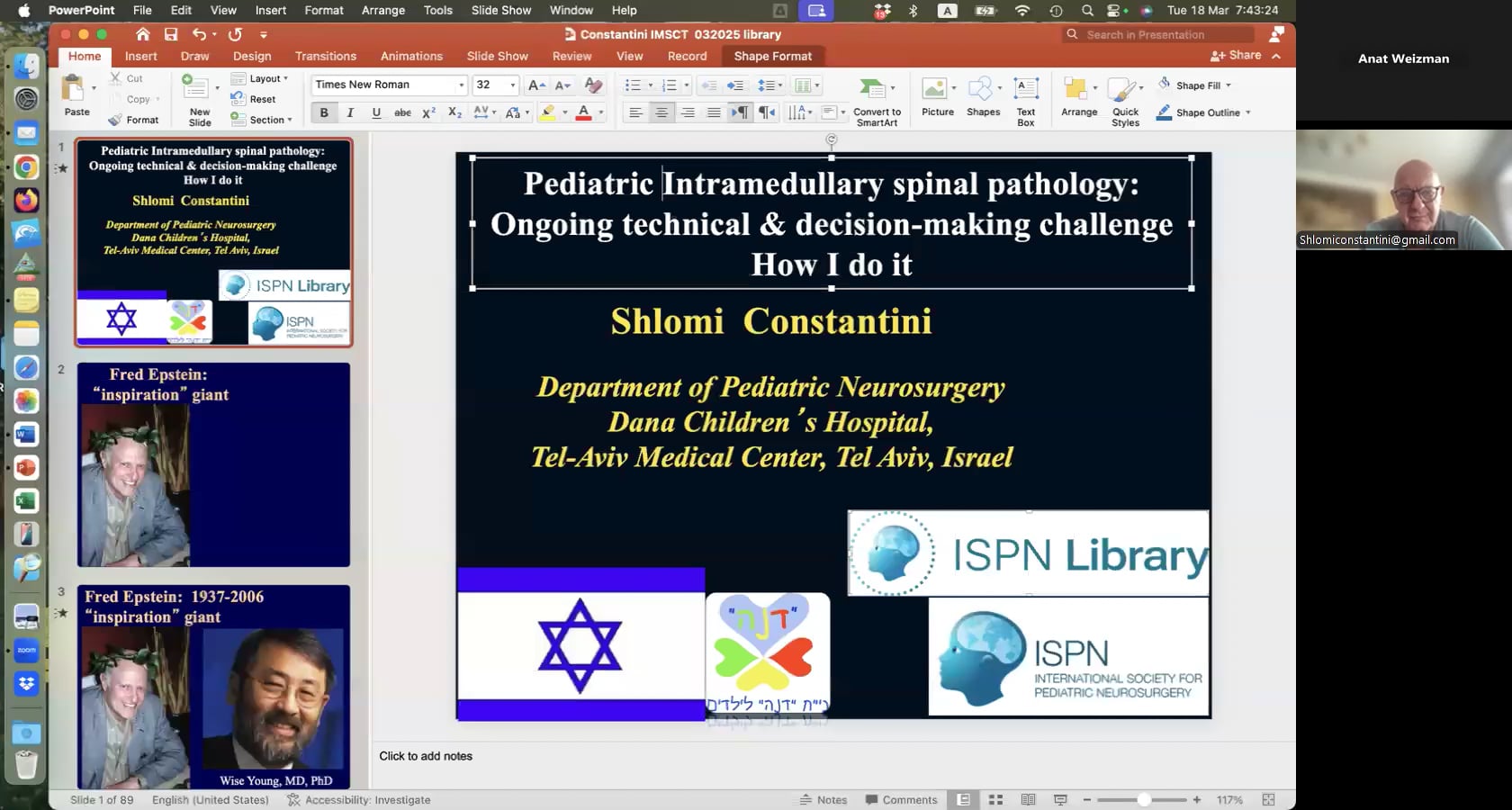Fit slide to current window

1268,799
